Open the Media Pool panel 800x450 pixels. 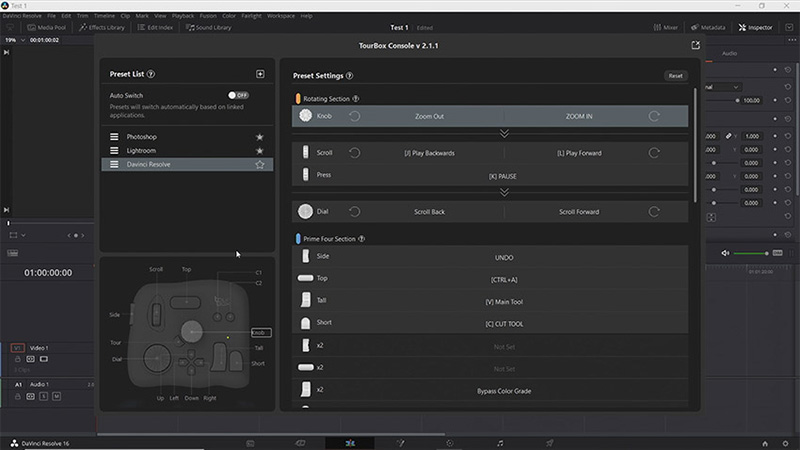tap(46, 28)
